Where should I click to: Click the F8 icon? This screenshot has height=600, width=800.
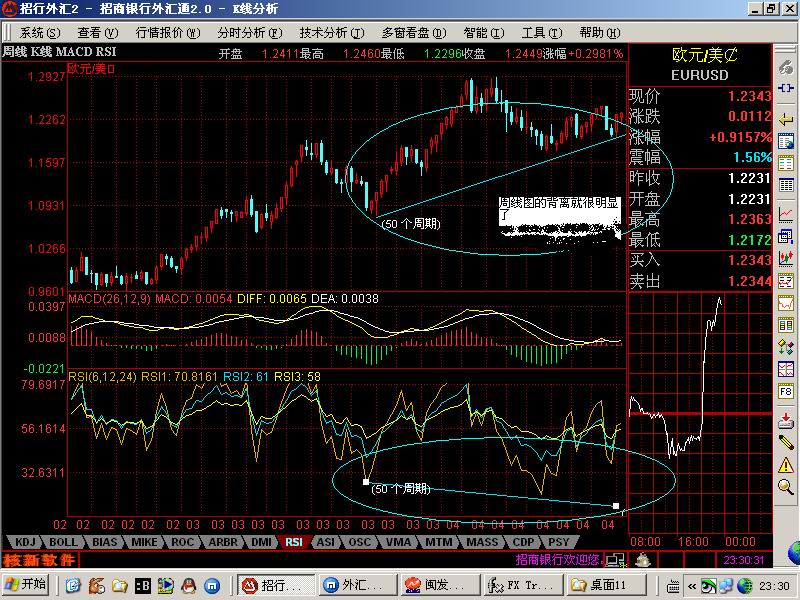pyautogui.click(x=786, y=391)
